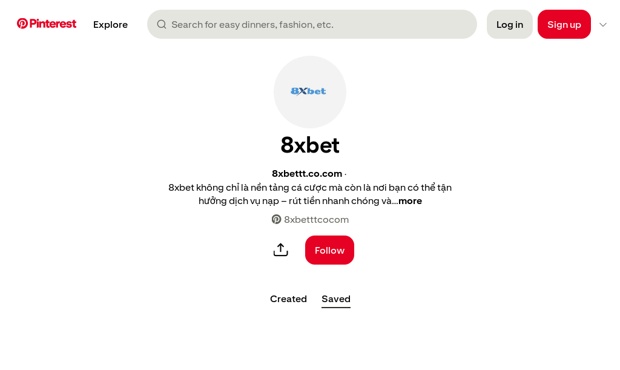The height and width of the screenshot is (370, 620).
Task: Switch to the Created tab
Action: click(x=288, y=299)
